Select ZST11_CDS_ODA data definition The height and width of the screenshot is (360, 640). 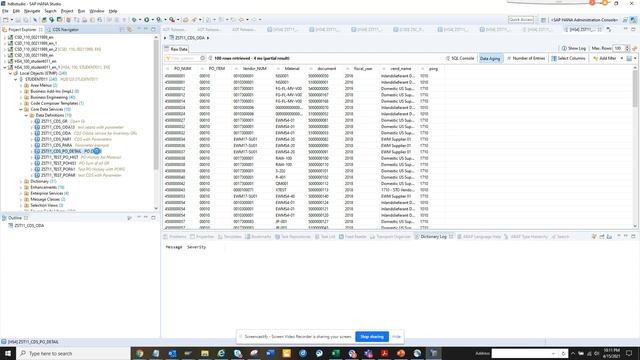point(56,133)
